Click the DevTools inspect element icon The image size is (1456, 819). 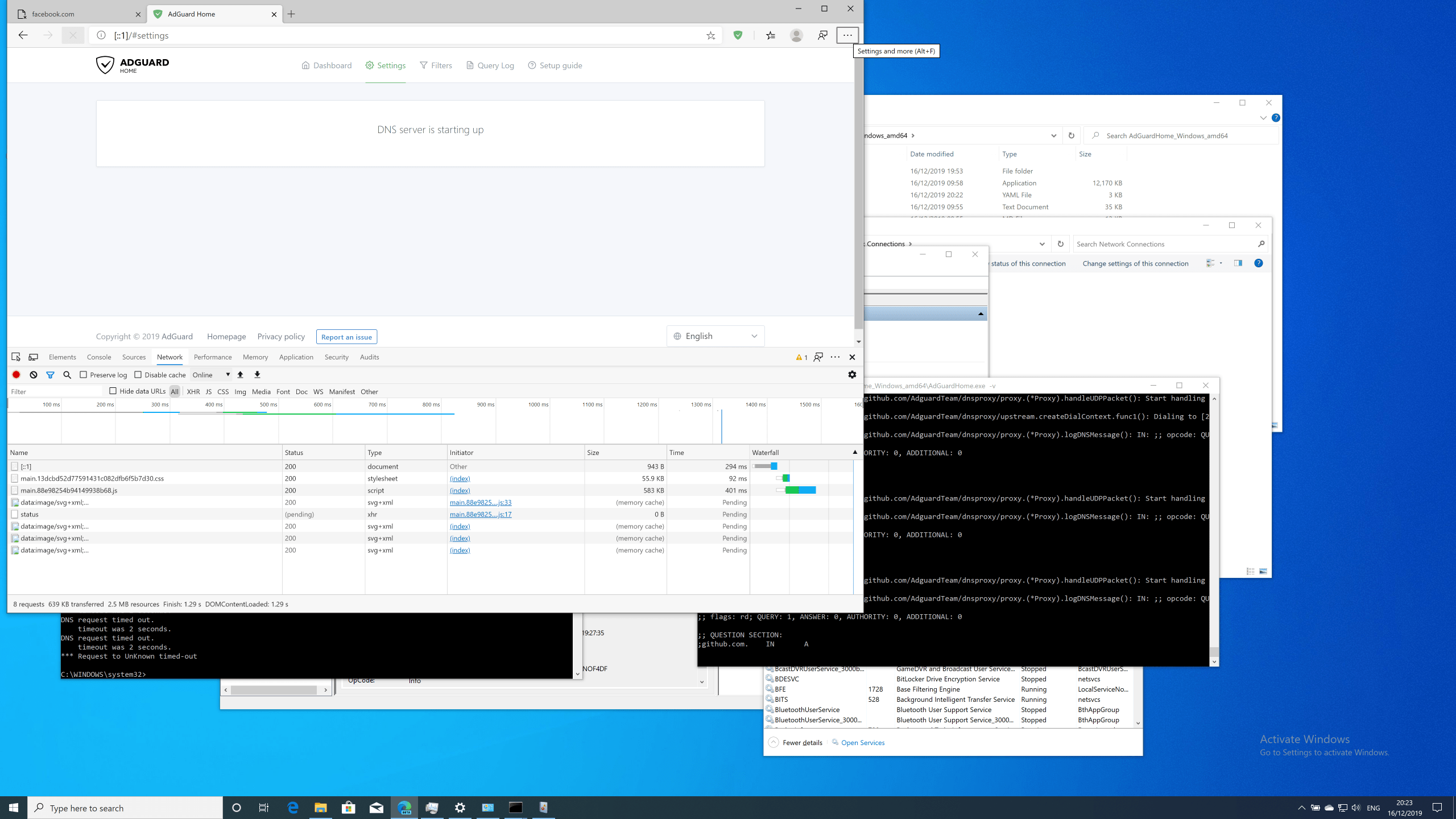point(16,357)
